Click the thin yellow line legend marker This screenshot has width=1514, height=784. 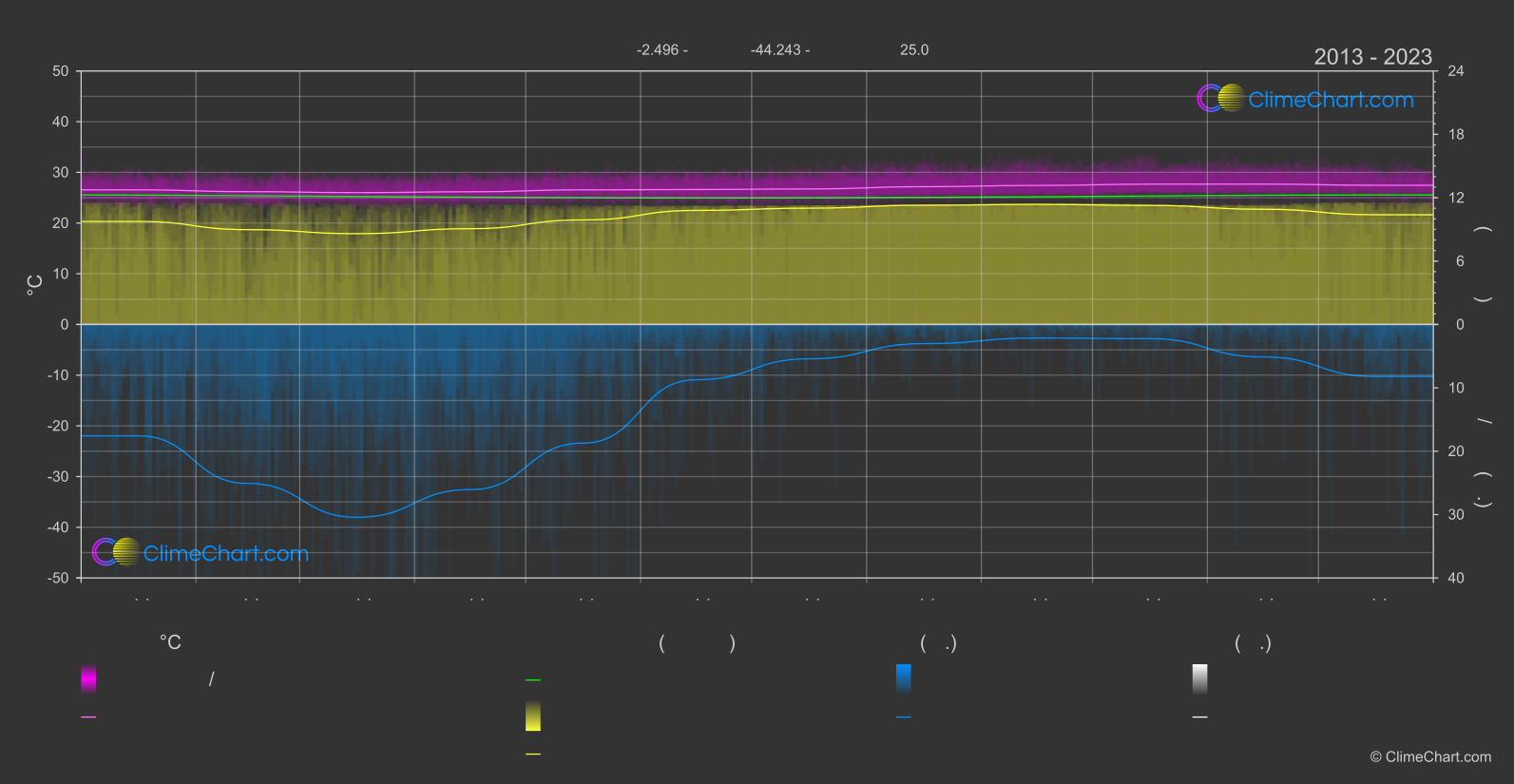tap(533, 755)
